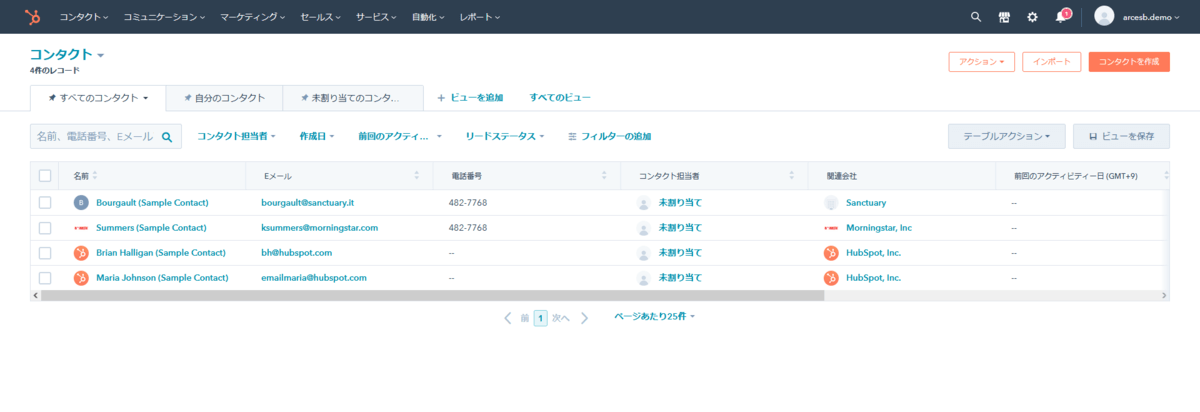
Task: Click the arcesb.demo account avatar
Action: click(1104, 16)
